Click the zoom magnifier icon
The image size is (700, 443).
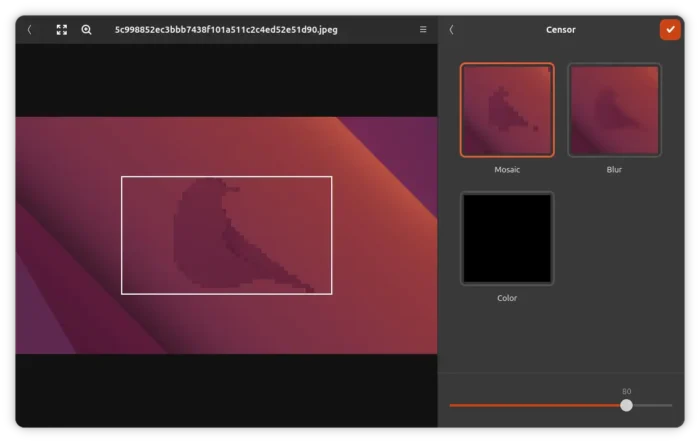click(87, 30)
